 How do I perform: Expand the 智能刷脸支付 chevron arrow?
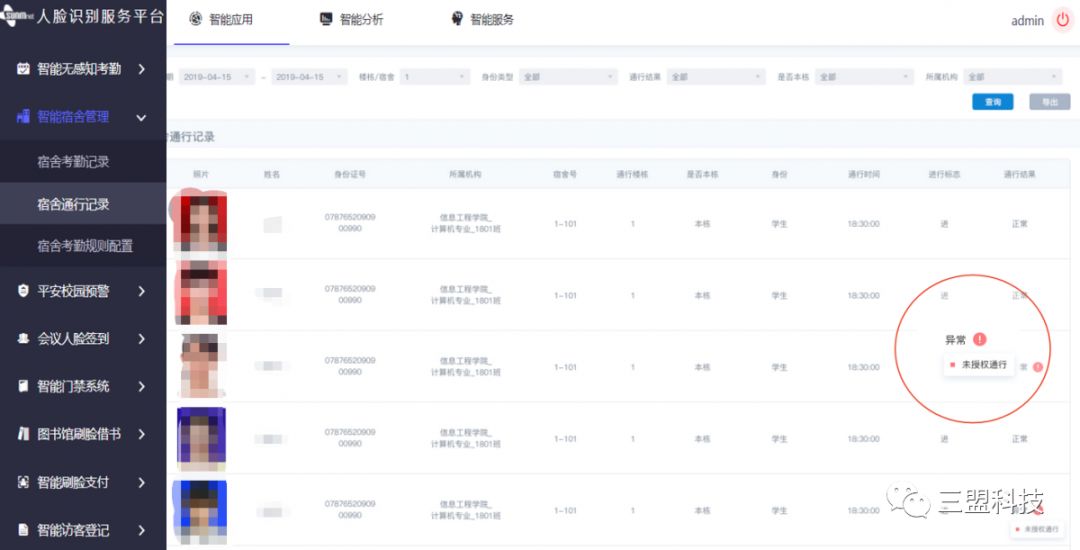(x=141, y=482)
